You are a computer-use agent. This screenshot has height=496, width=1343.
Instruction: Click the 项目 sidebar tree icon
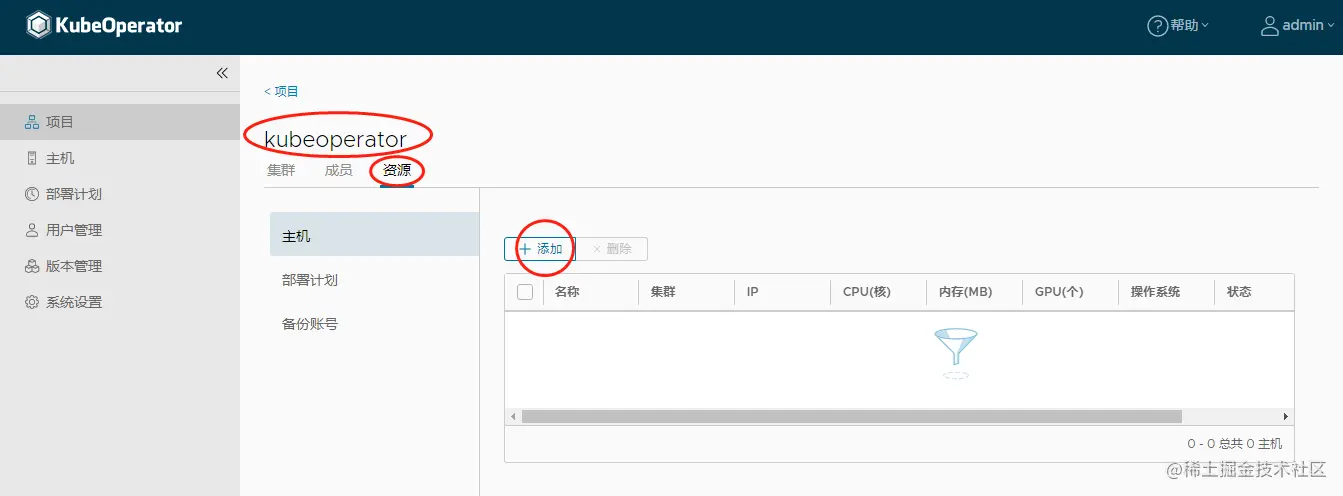[x=32, y=122]
